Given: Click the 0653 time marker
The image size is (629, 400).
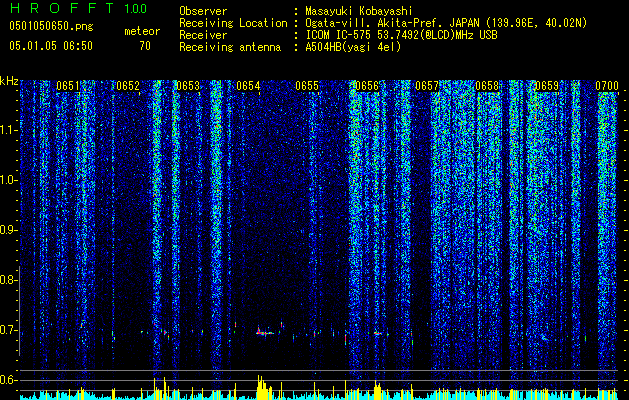Looking at the screenshot, I should [x=188, y=86].
